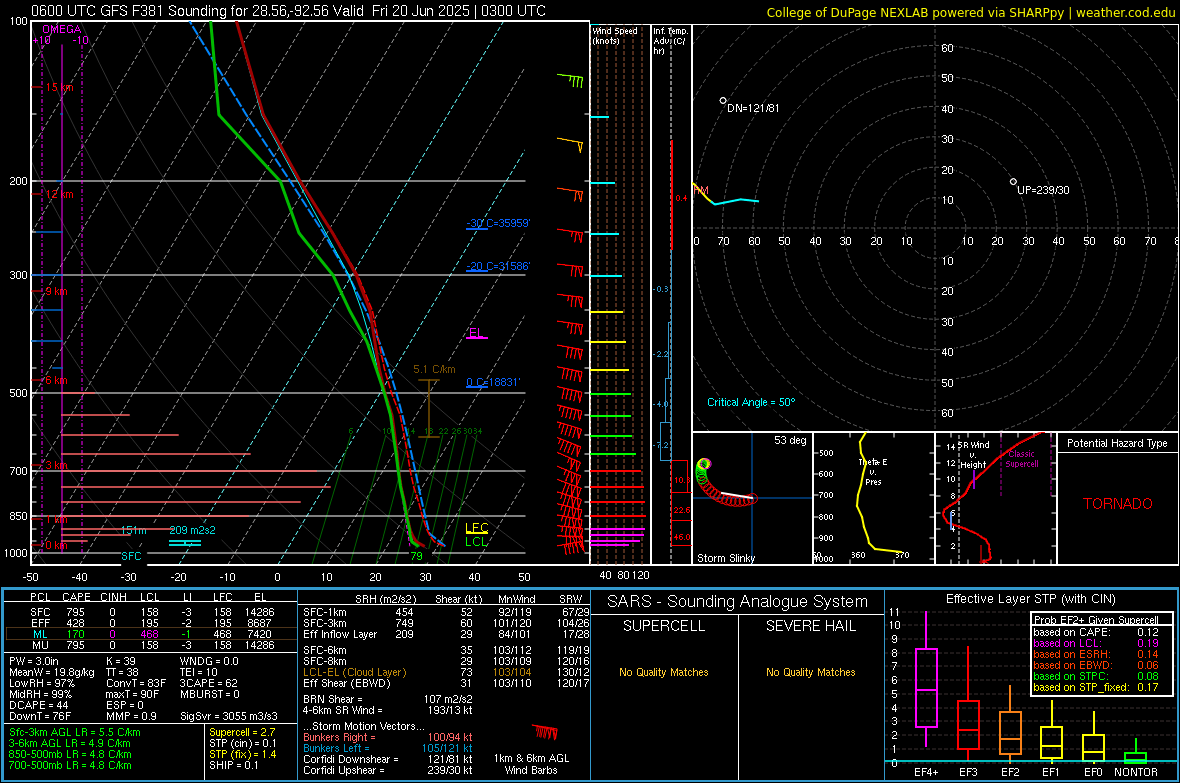The image size is (1180, 783).
Task: Click the SHIP = 0.1 parameter
Action: pyautogui.click(x=233, y=765)
